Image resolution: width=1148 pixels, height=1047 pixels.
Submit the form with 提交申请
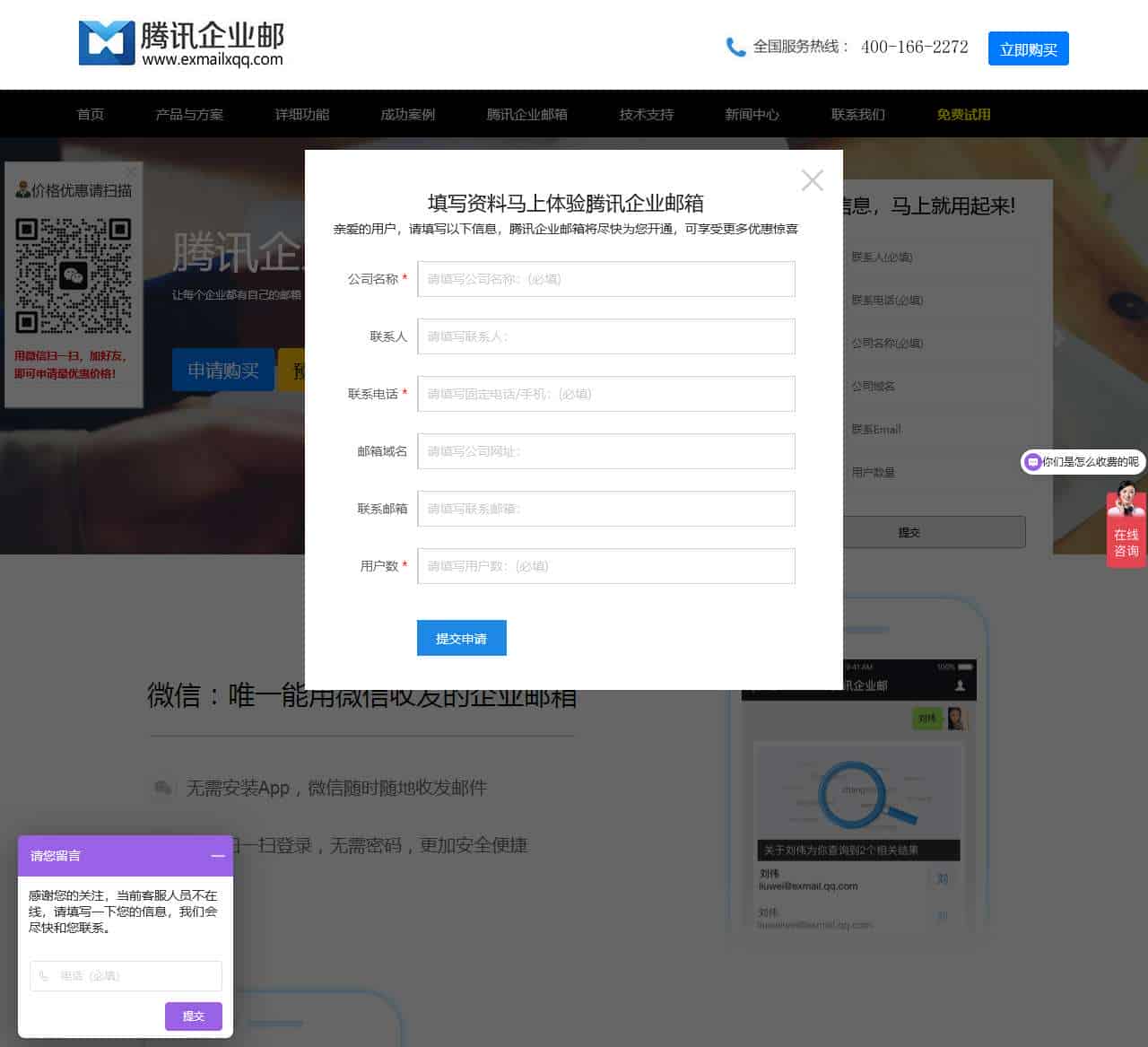[462, 638]
